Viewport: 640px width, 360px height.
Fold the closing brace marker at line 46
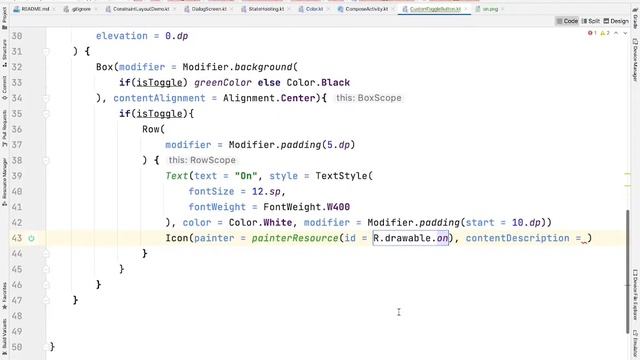point(46,285)
